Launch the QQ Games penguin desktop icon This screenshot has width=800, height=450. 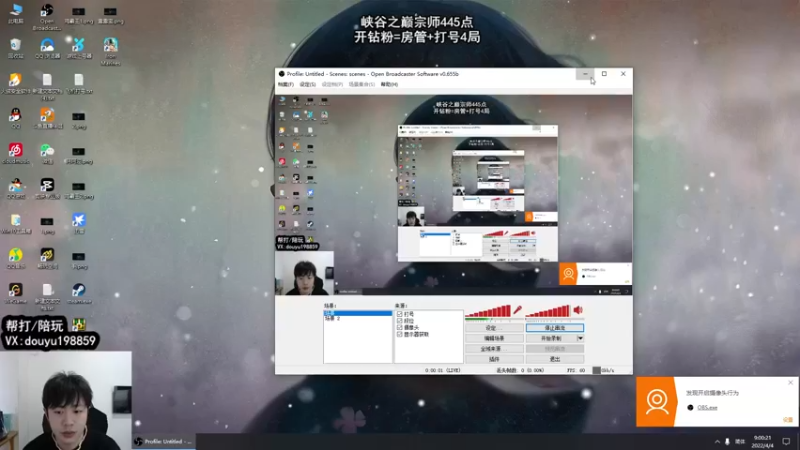[15, 188]
